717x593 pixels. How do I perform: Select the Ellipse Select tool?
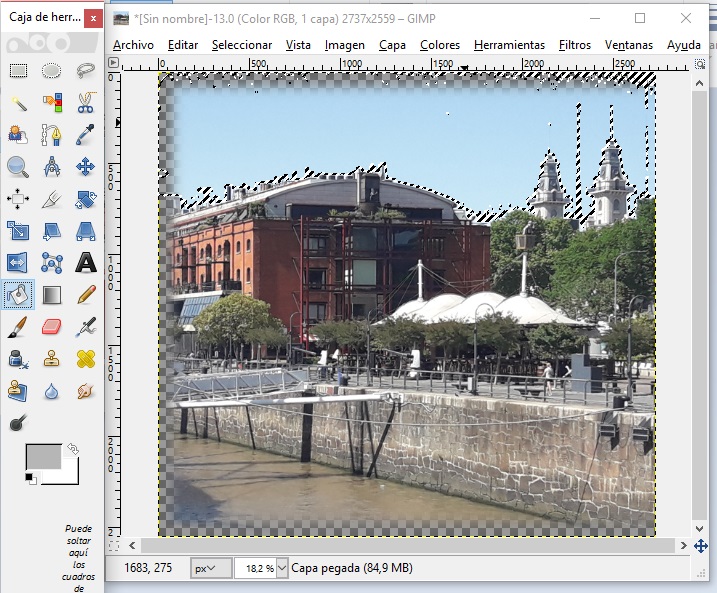[52, 71]
